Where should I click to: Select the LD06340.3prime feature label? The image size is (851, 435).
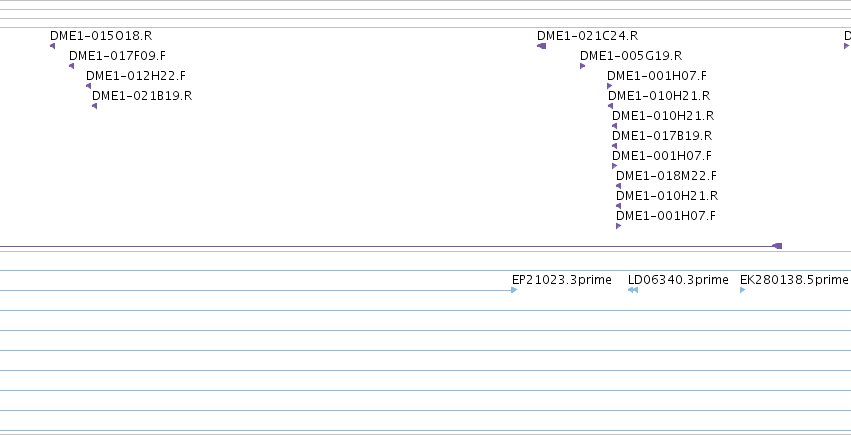pos(678,280)
